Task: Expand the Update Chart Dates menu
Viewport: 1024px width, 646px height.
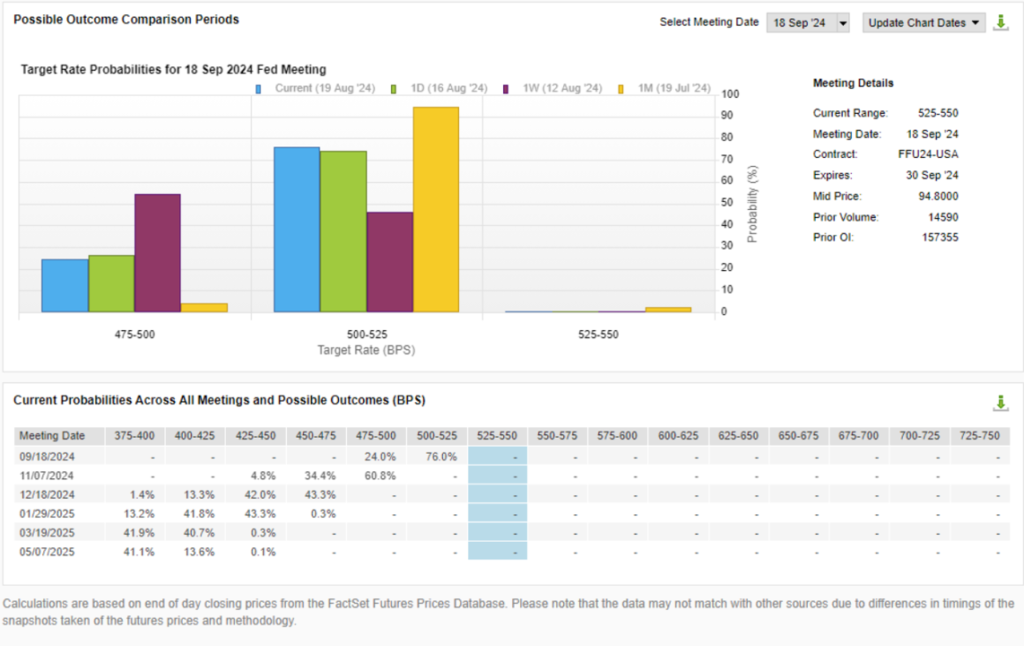Action: 923,23
